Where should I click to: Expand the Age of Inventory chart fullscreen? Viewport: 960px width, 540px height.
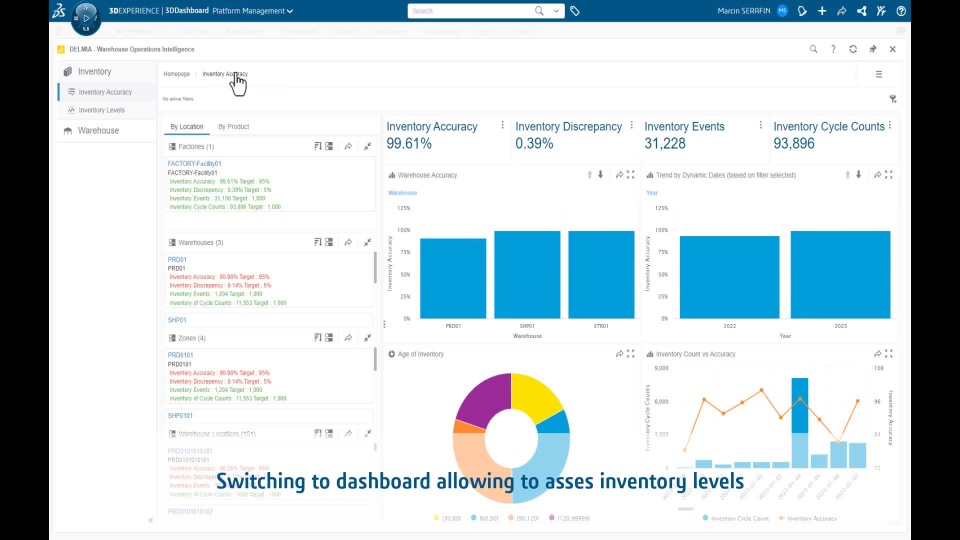pyautogui.click(x=631, y=354)
